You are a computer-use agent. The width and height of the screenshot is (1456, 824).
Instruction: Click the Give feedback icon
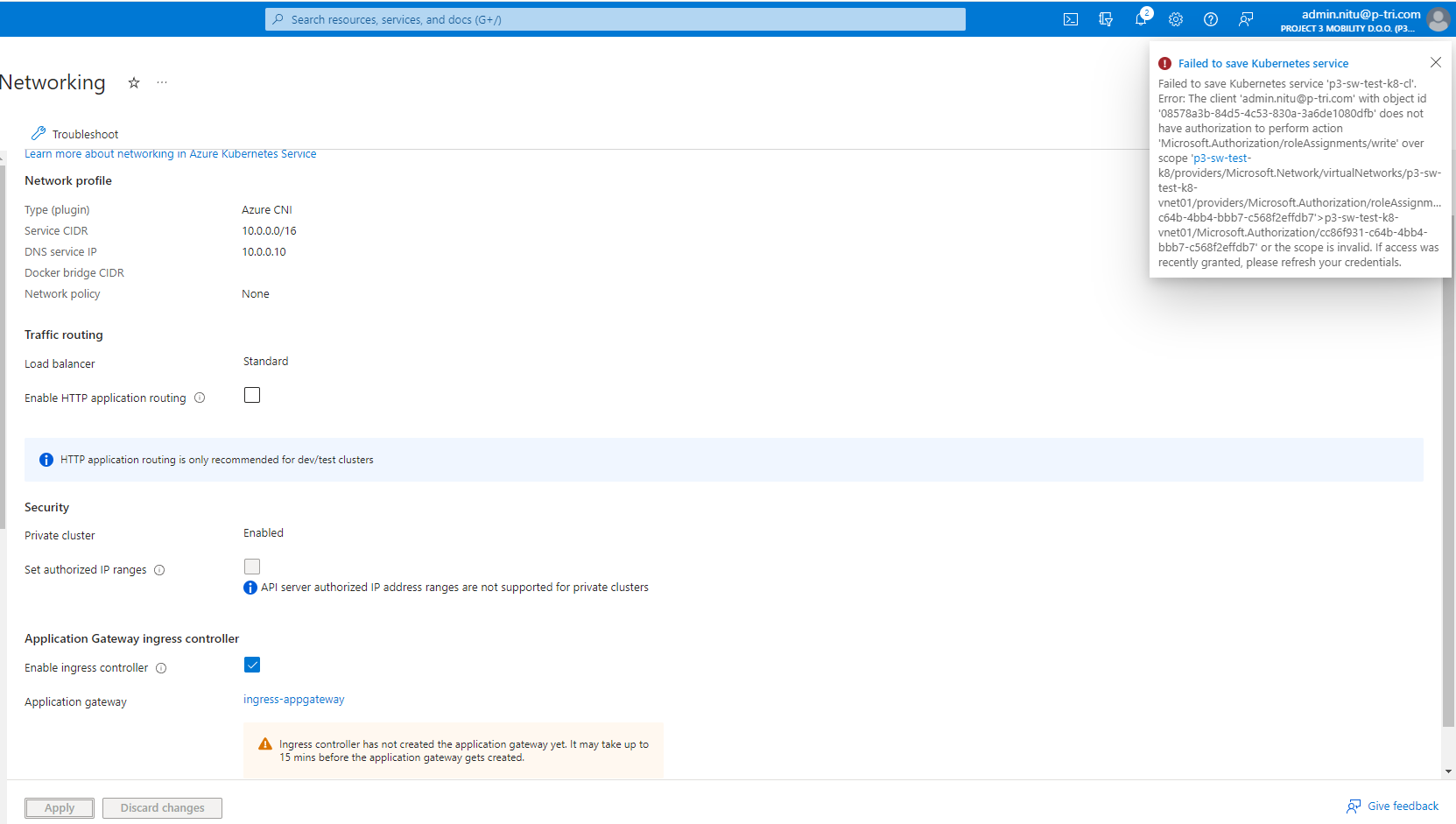click(1354, 806)
